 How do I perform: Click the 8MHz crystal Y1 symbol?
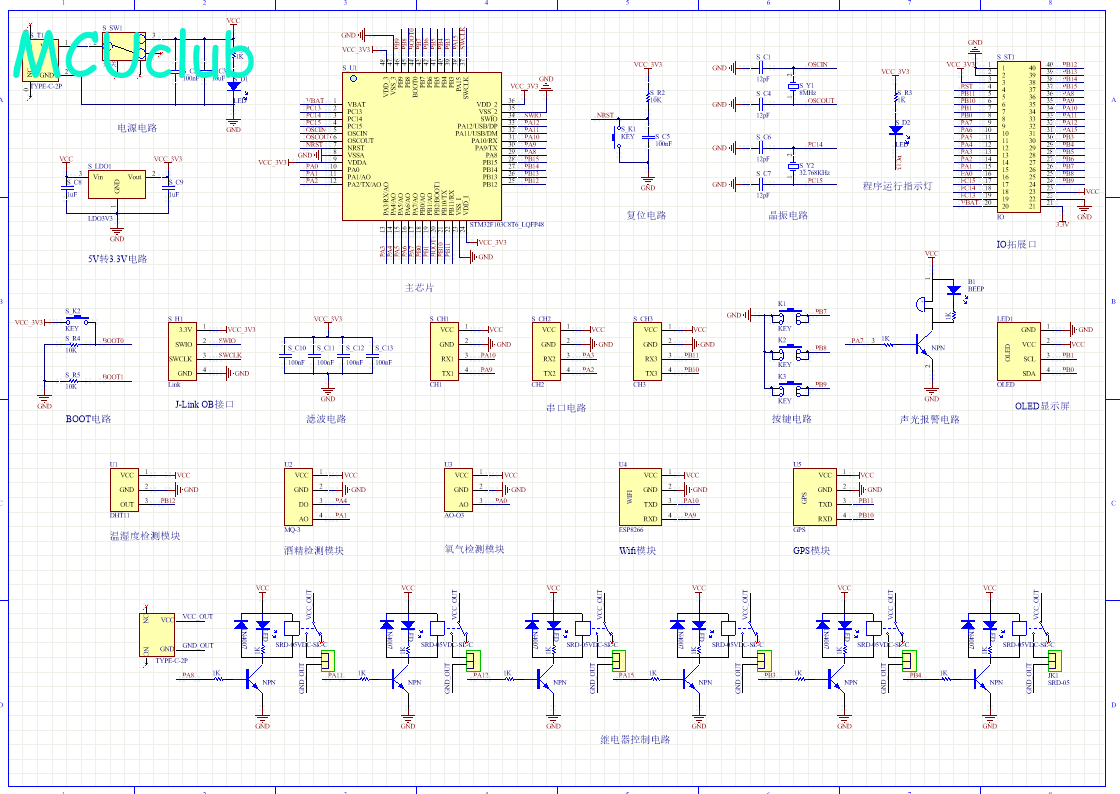click(x=796, y=87)
